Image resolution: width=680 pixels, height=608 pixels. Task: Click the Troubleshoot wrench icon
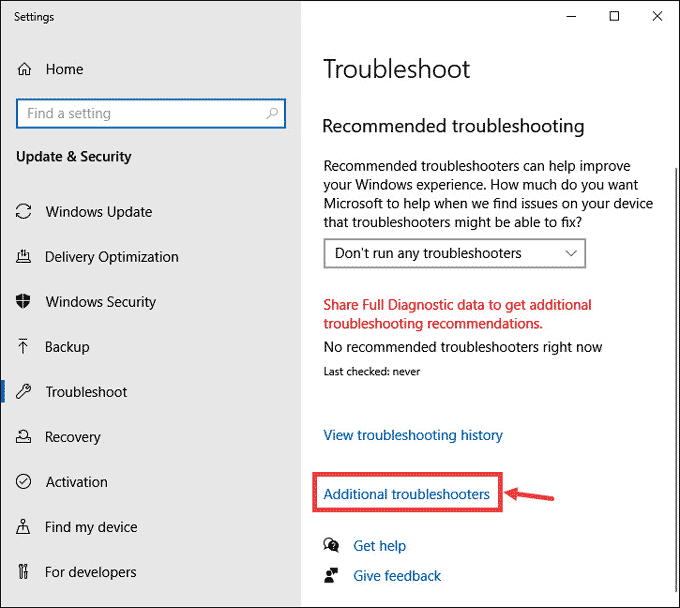tap(23, 392)
